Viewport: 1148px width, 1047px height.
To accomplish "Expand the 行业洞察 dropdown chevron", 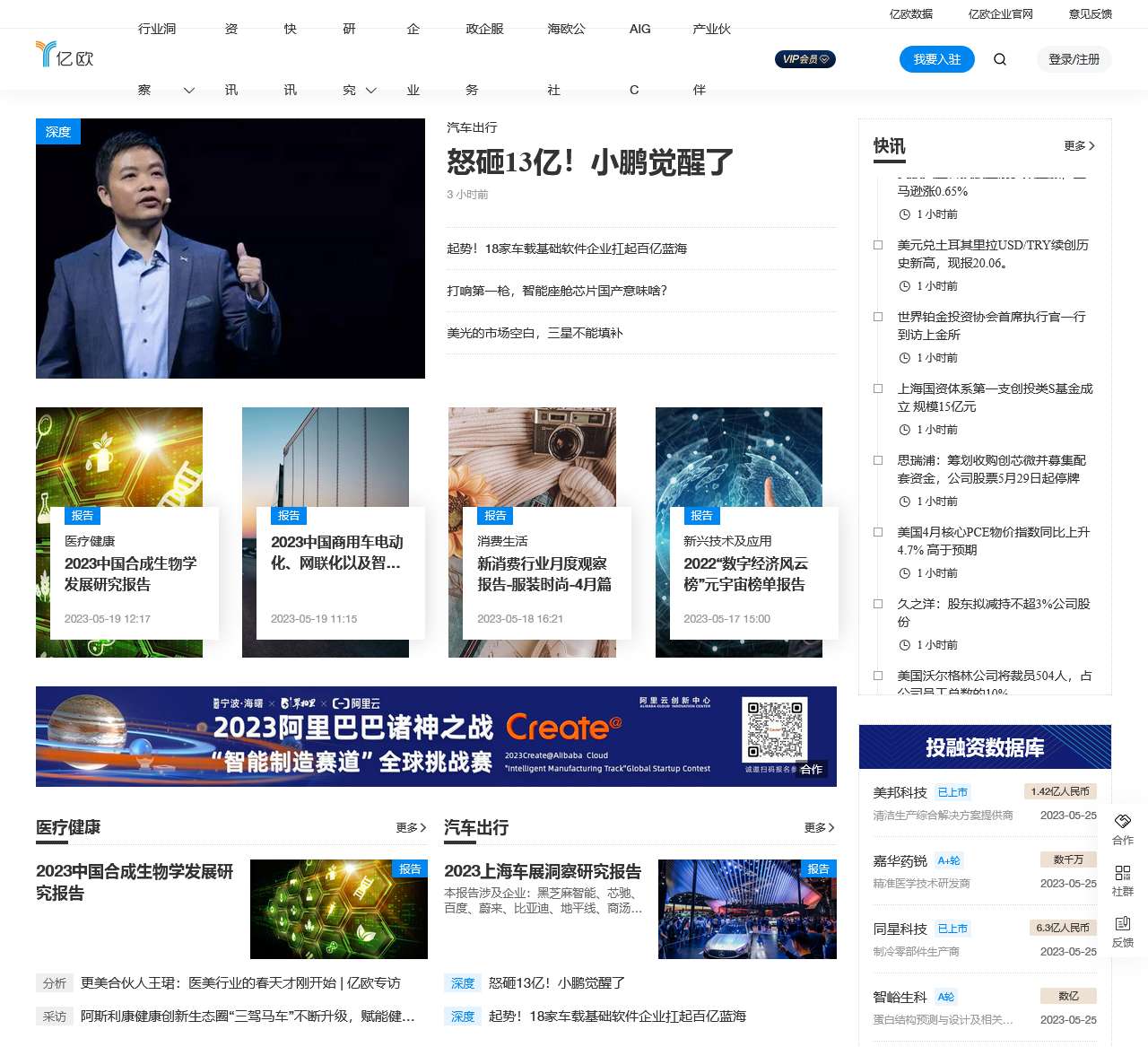I will click(189, 91).
